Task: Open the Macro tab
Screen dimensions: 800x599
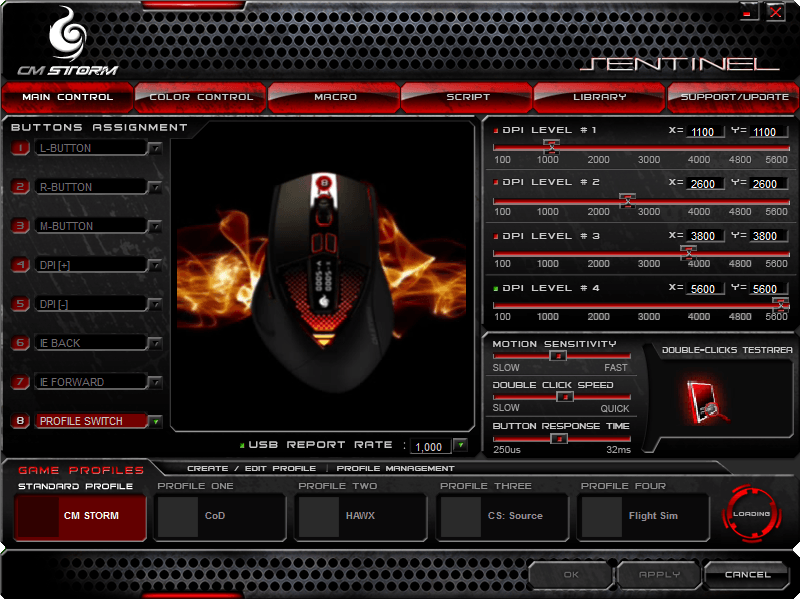Action: pyautogui.click(x=335, y=97)
